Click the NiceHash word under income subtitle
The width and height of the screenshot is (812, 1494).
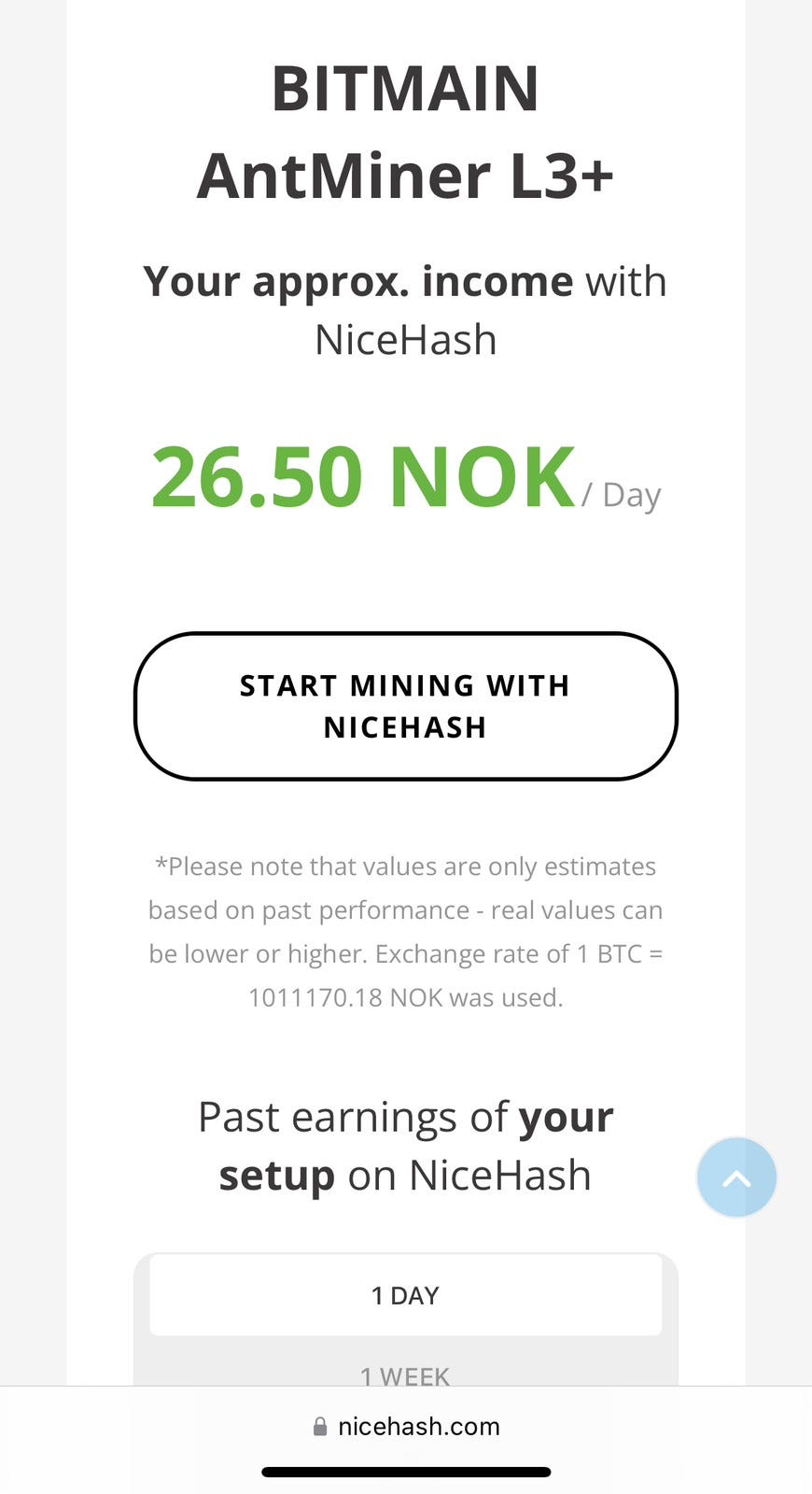pos(405,340)
